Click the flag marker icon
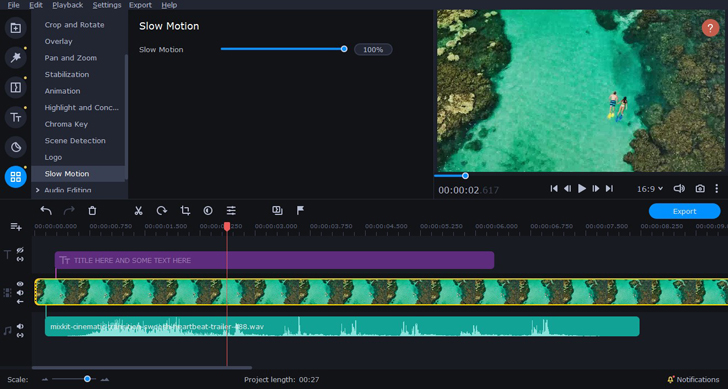Image resolution: width=728 pixels, height=389 pixels. click(300, 210)
